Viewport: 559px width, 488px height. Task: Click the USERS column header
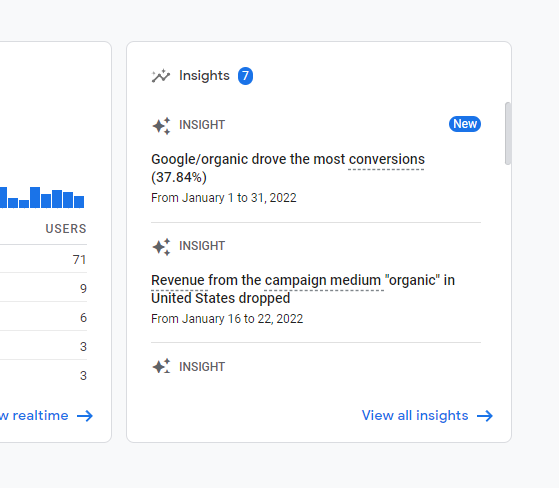click(x=66, y=229)
